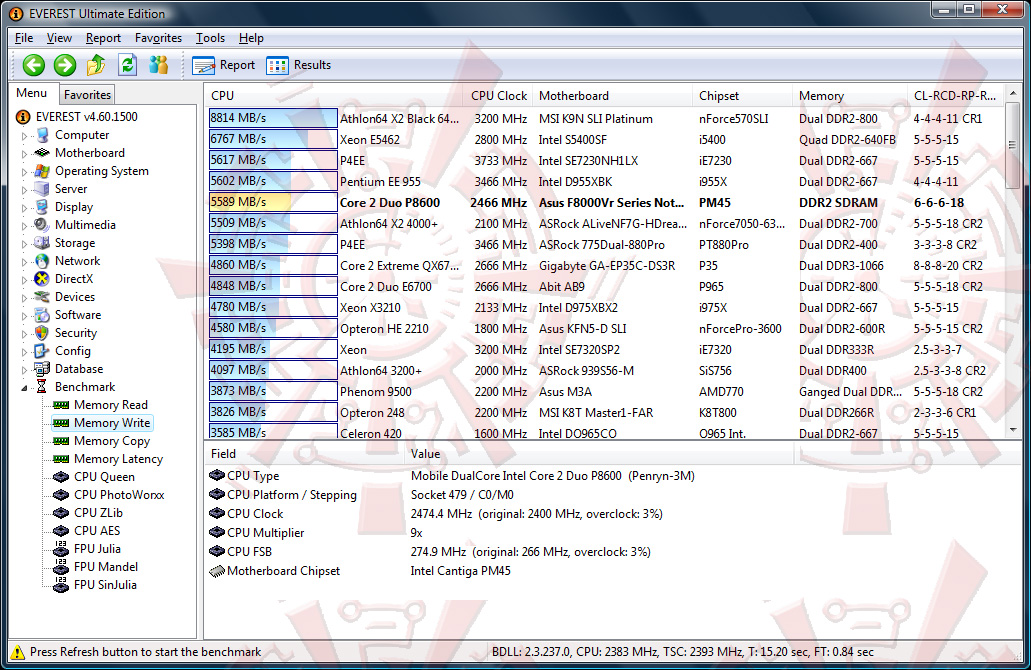Expand the Software tree node arrow
This screenshot has width=1031, height=670.
pyautogui.click(x=24, y=316)
